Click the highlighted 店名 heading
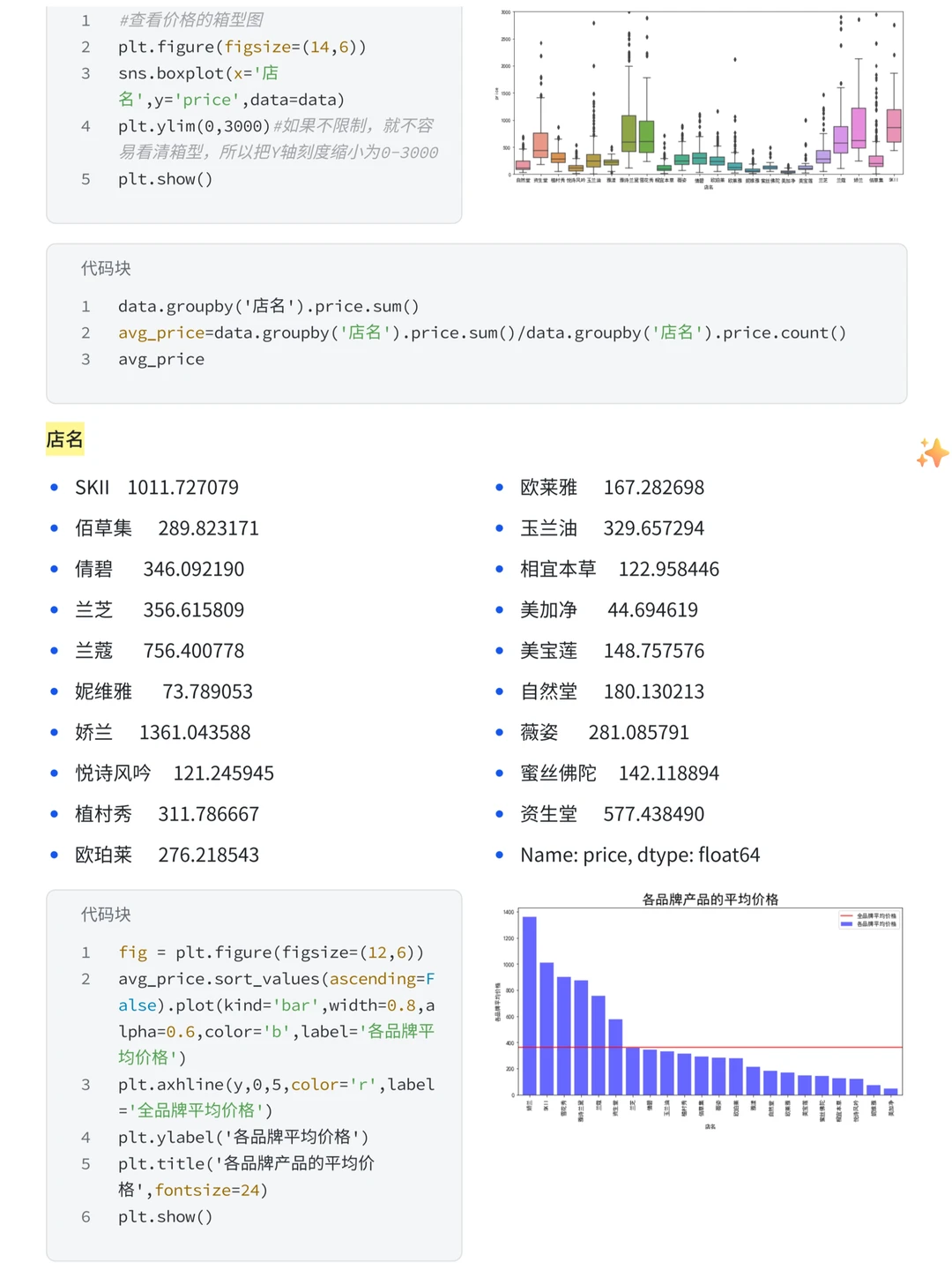 (x=64, y=439)
